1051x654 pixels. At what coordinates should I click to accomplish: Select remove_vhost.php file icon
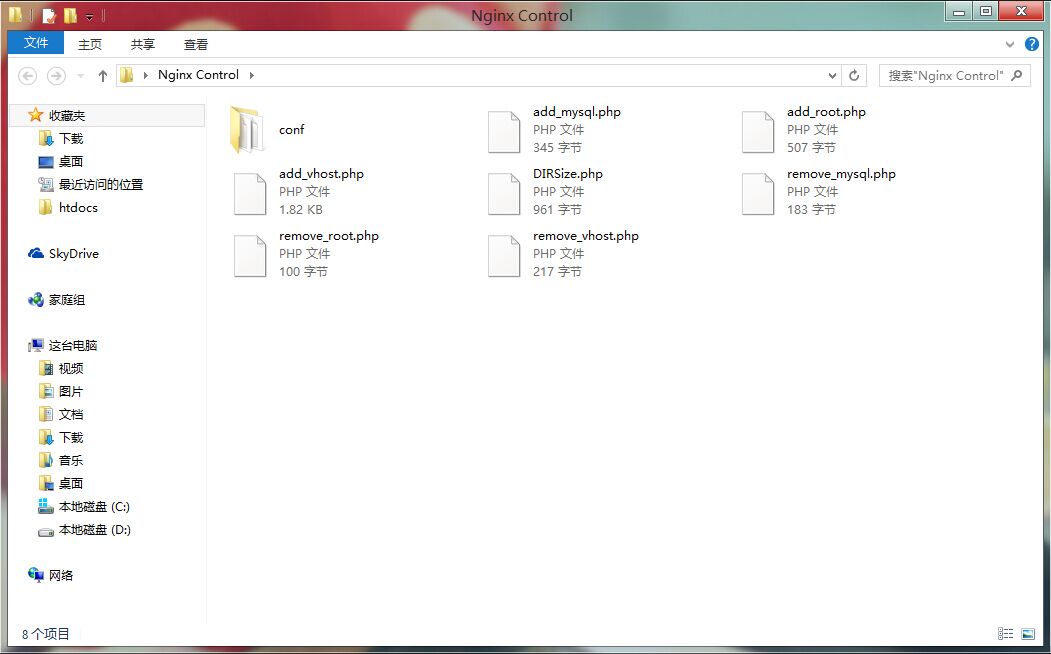504,256
